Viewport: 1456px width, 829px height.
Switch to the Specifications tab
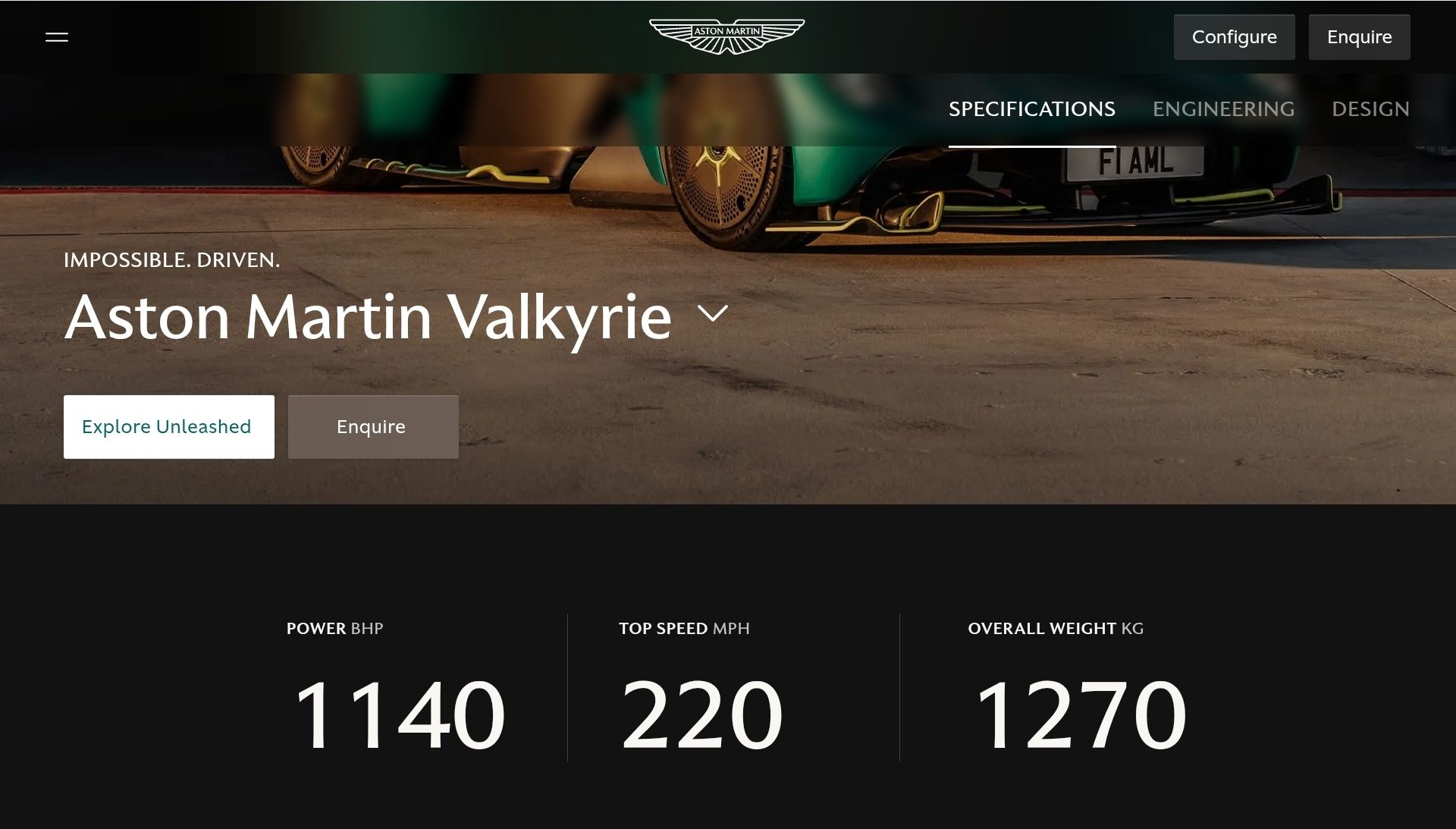point(1031,109)
